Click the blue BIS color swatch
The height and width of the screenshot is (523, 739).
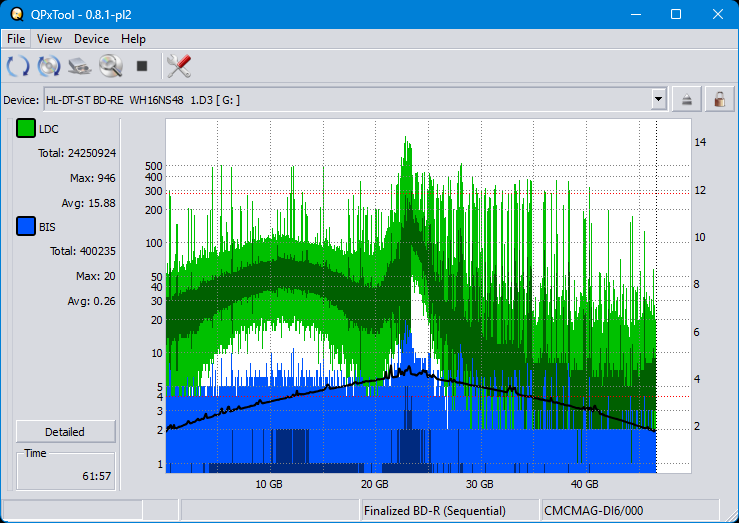[x=26, y=227]
